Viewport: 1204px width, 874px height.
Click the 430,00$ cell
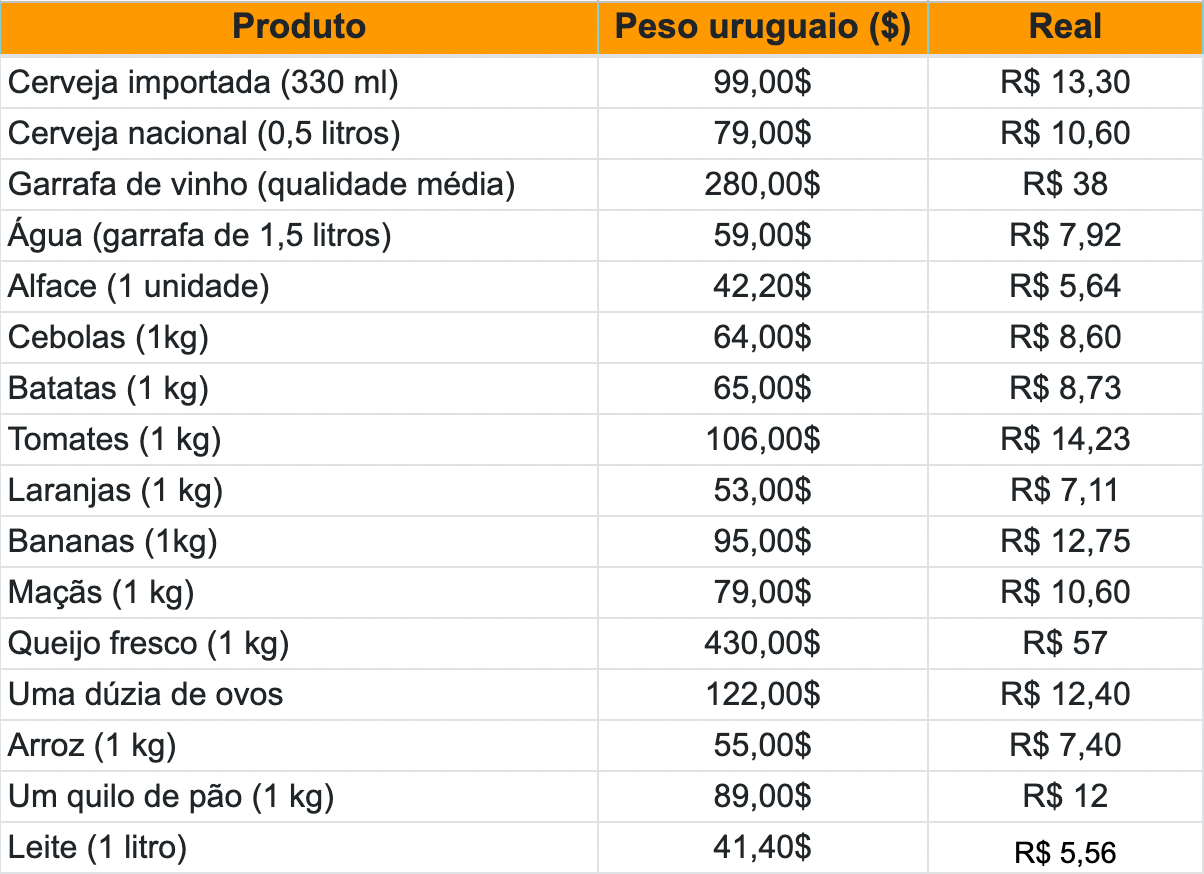[762, 643]
